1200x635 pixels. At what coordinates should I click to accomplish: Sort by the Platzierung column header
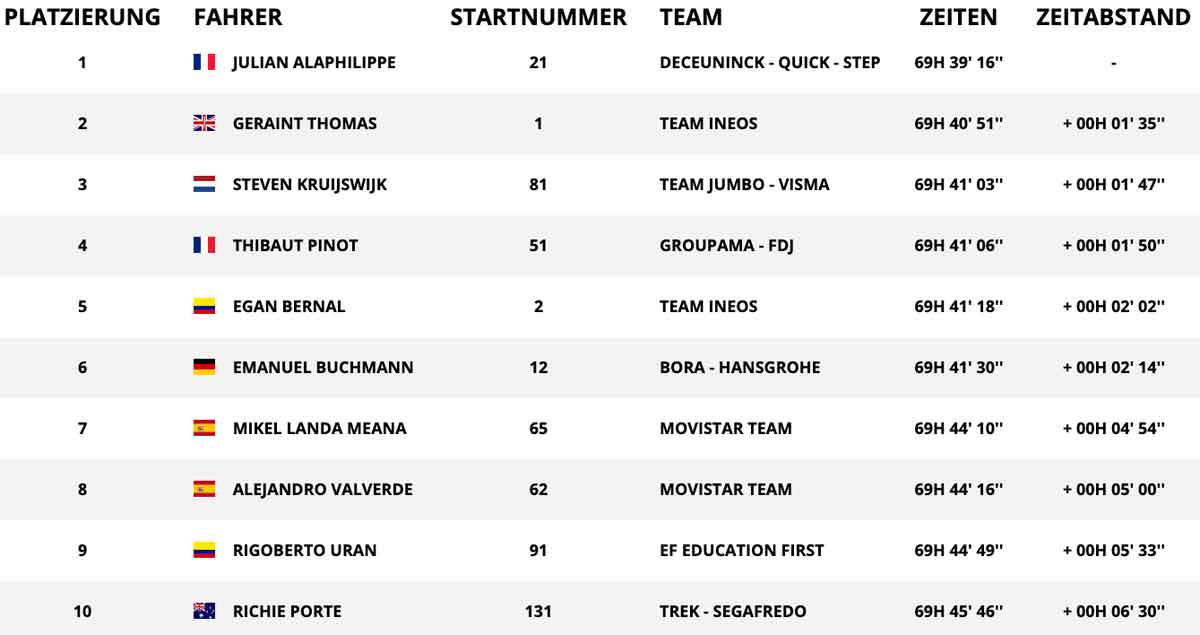83,17
